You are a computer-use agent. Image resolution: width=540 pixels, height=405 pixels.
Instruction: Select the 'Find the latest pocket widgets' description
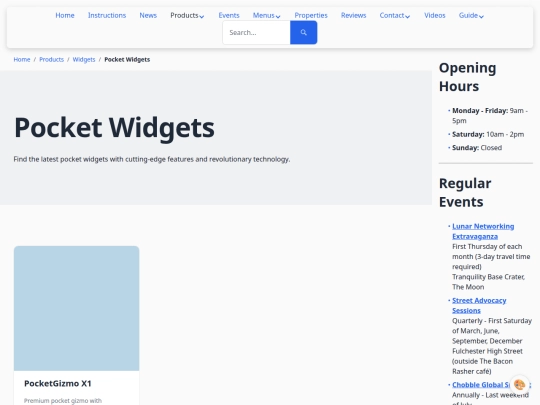point(152,159)
